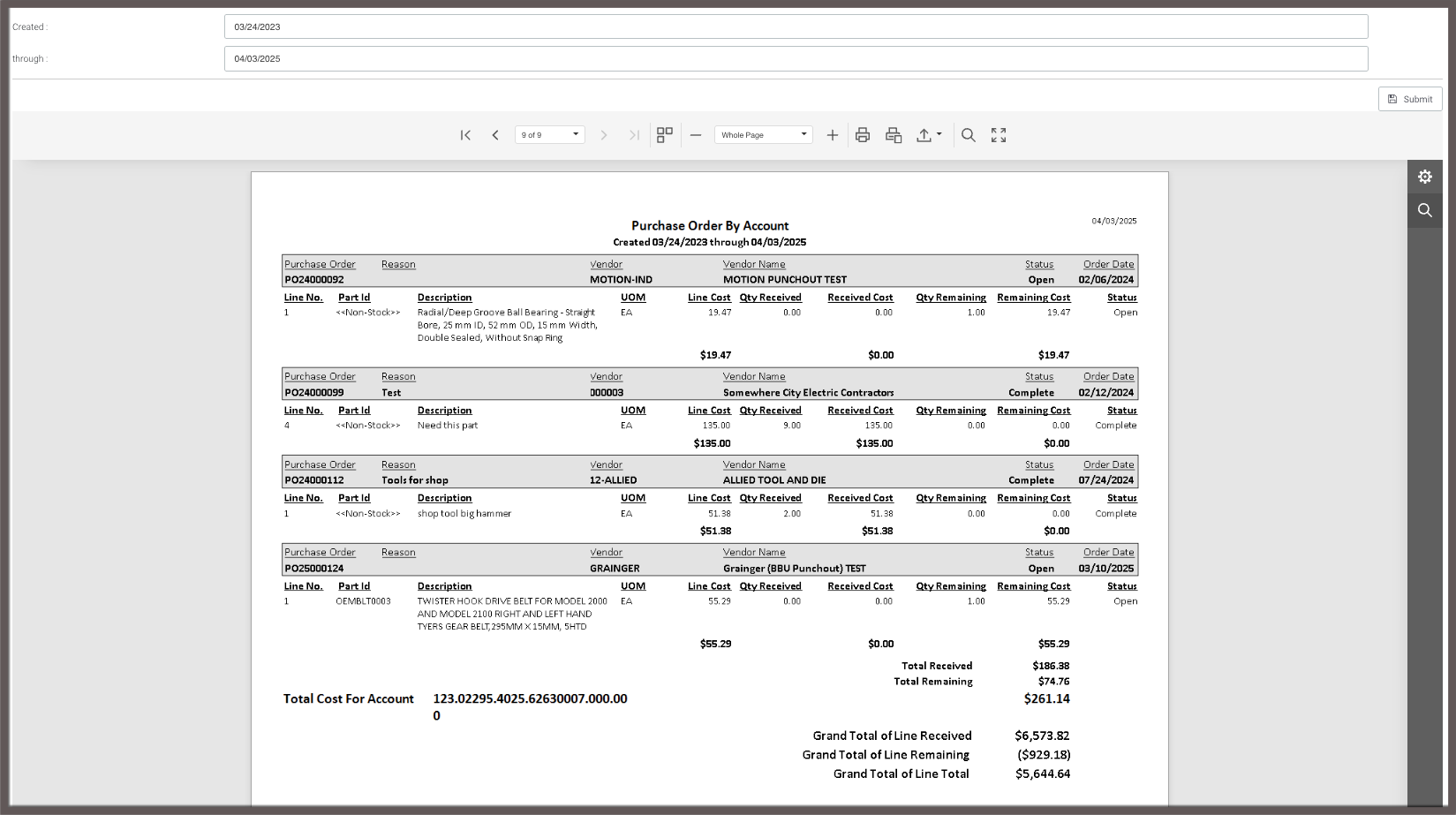Click Grand Total of Line Received value $6,573.82
This screenshot has height=815, width=1456.
[1042, 736]
